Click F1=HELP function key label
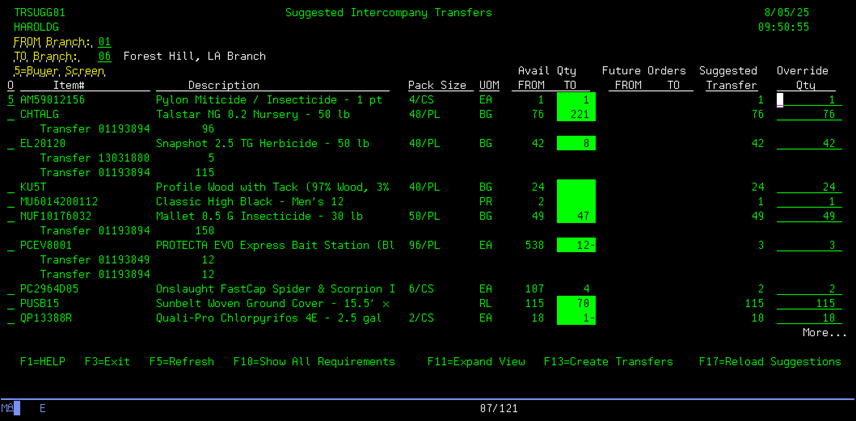The image size is (856, 421). click(x=43, y=361)
